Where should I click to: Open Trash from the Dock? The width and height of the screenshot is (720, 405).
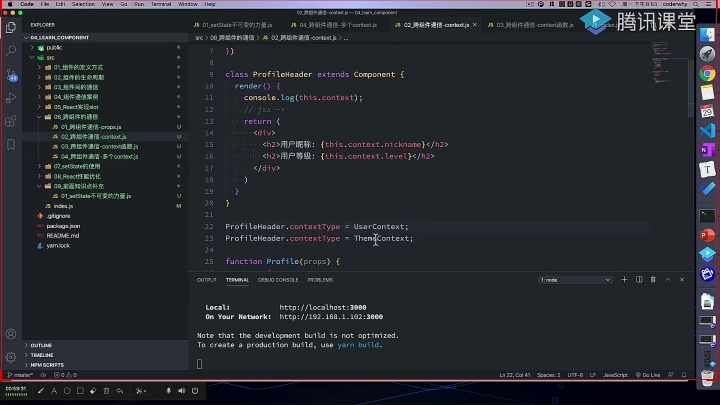pyautogui.click(x=707, y=377)
